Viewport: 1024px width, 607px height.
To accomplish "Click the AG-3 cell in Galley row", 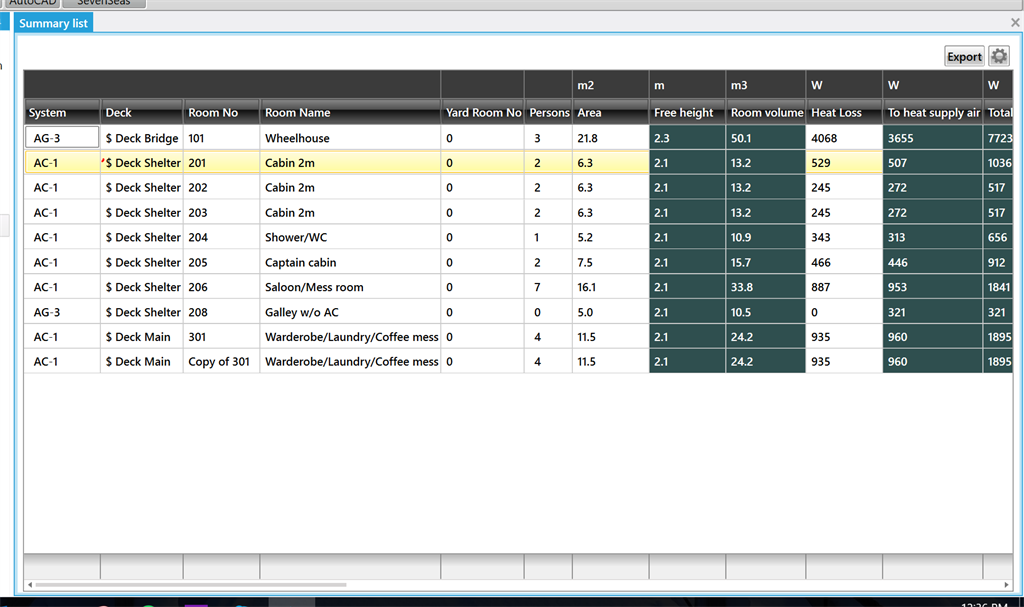I will (62, 312).
